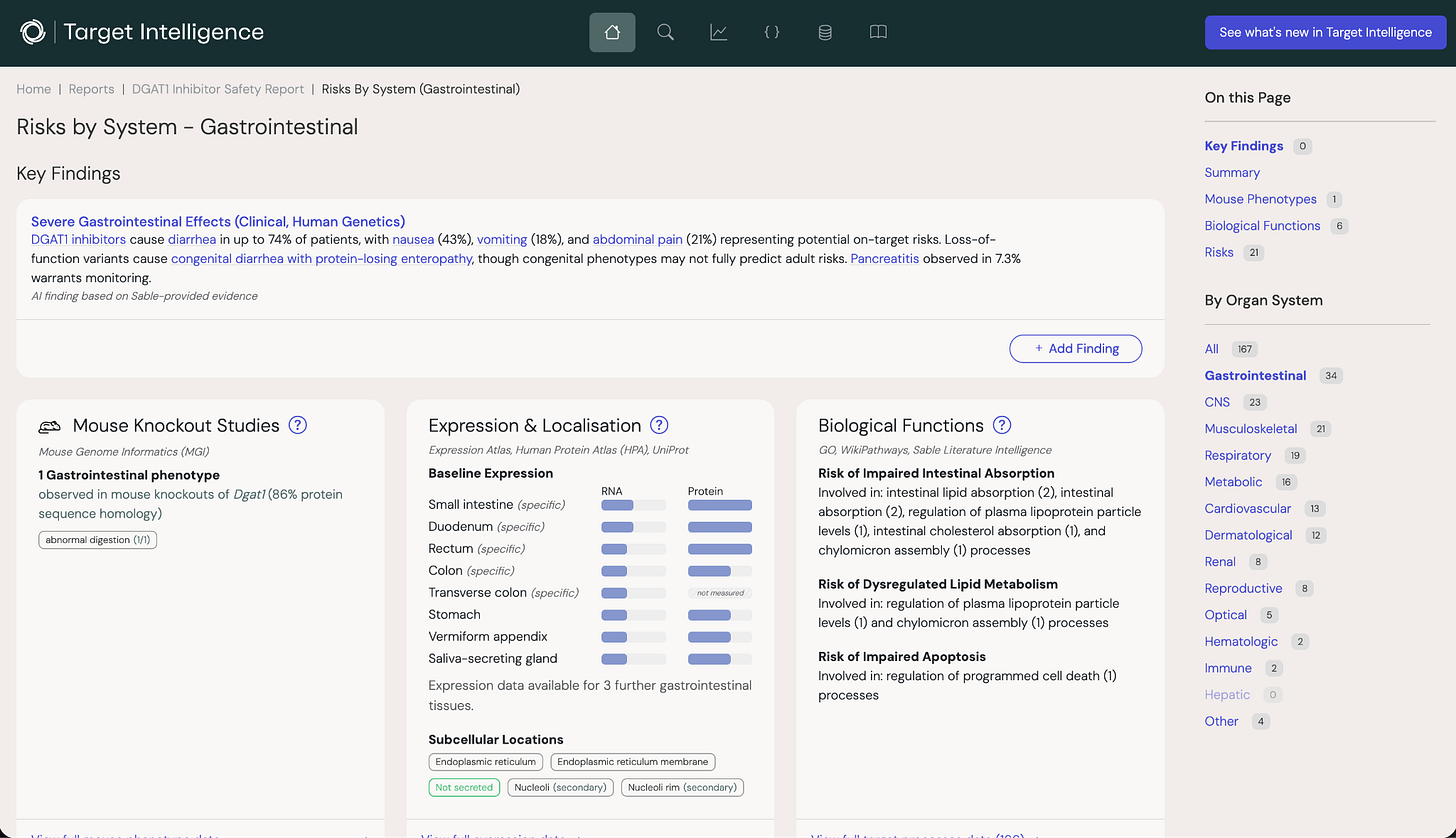Open the search magnifier icon

(665, 32)
